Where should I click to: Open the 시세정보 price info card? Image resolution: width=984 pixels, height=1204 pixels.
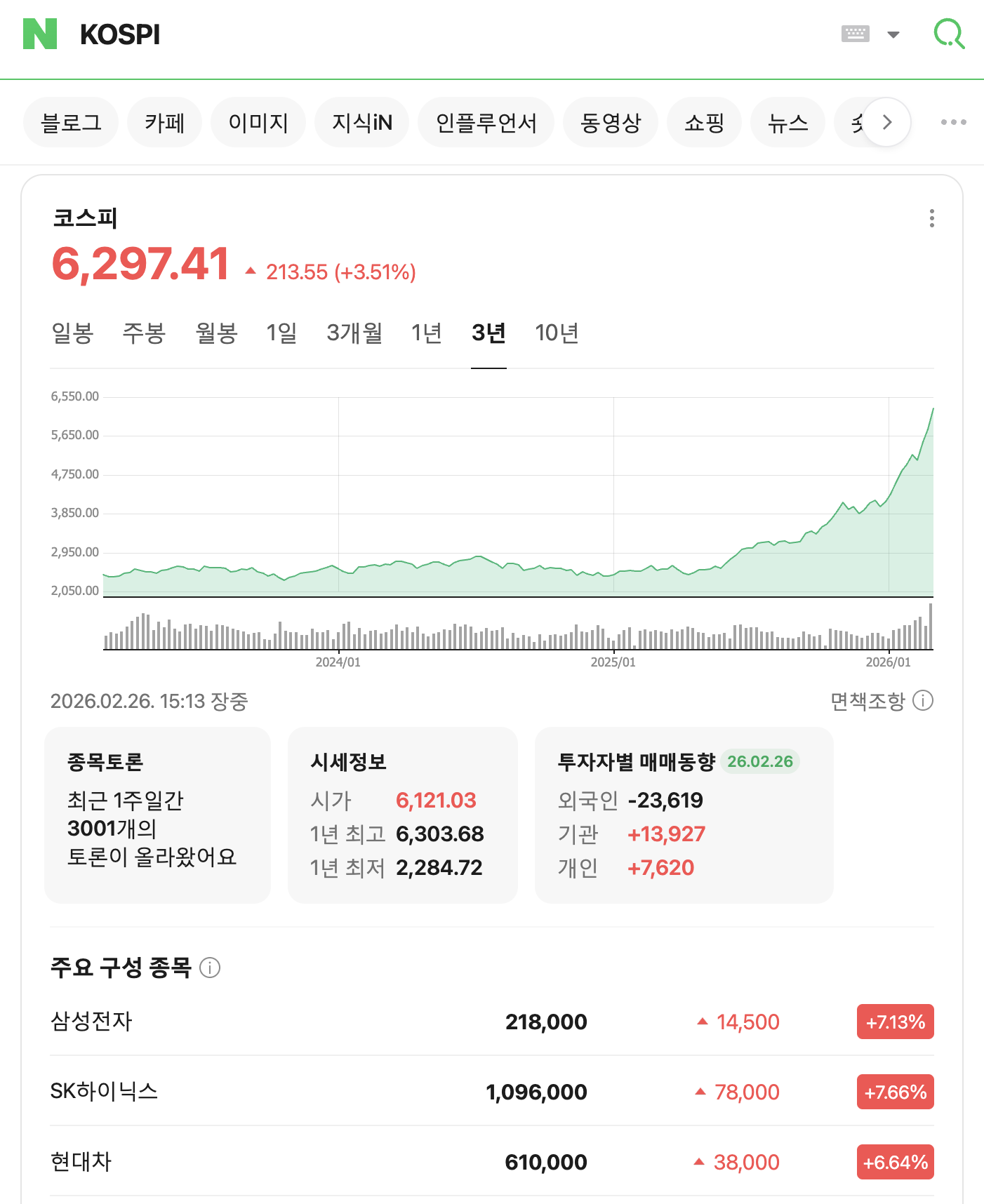(403, 815)
